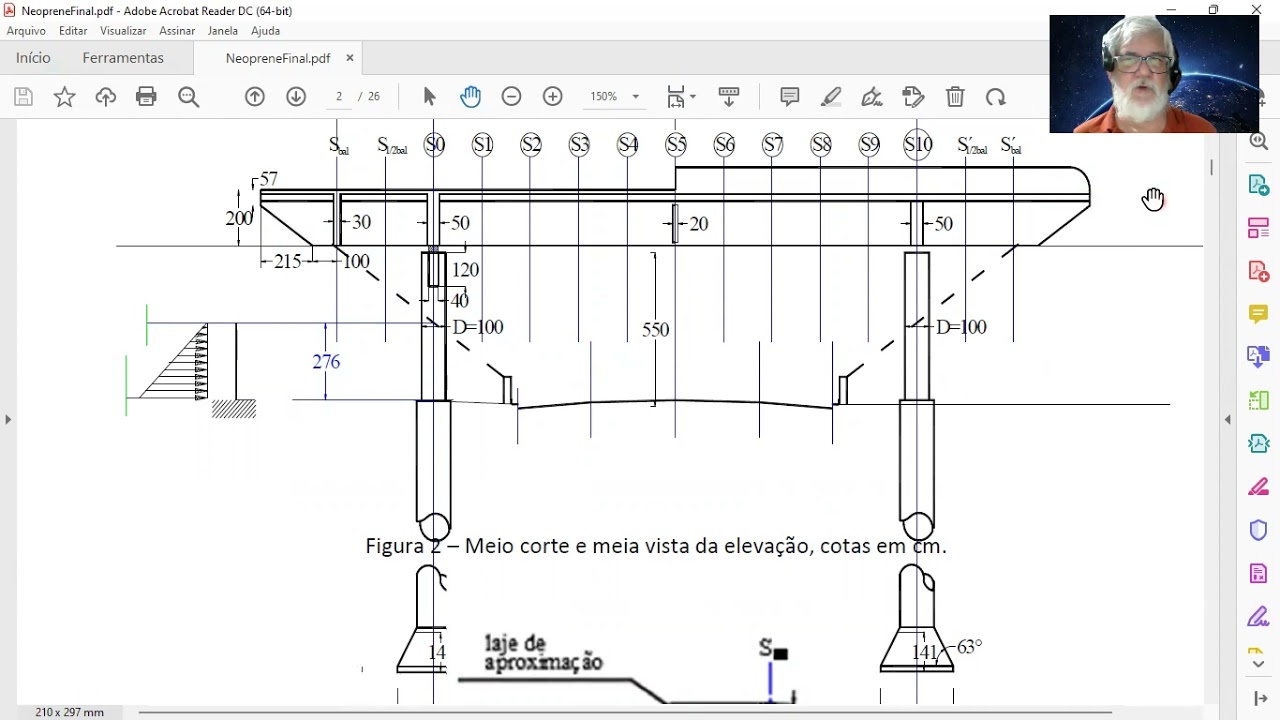The width and height of the screenshot is (1280, 720).
Task: Click the edit stamp toolbar icon
Action: 913,97
